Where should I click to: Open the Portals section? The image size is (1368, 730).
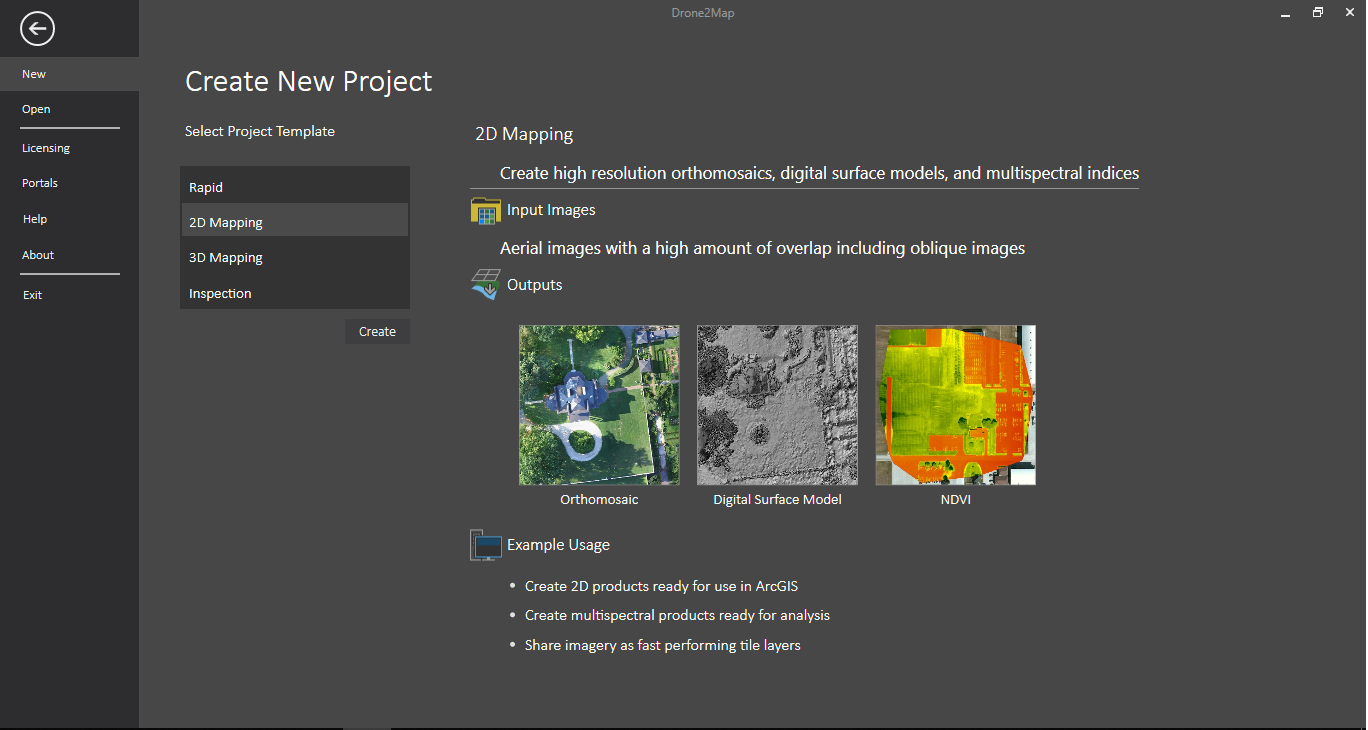[69, 183]
